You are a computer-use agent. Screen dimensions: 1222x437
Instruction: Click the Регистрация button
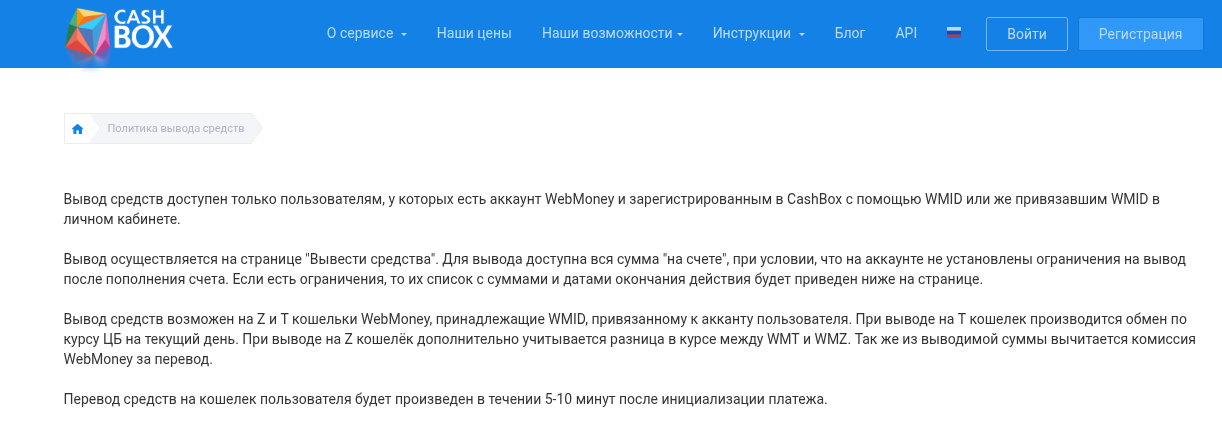click(x=1140, y=34)
